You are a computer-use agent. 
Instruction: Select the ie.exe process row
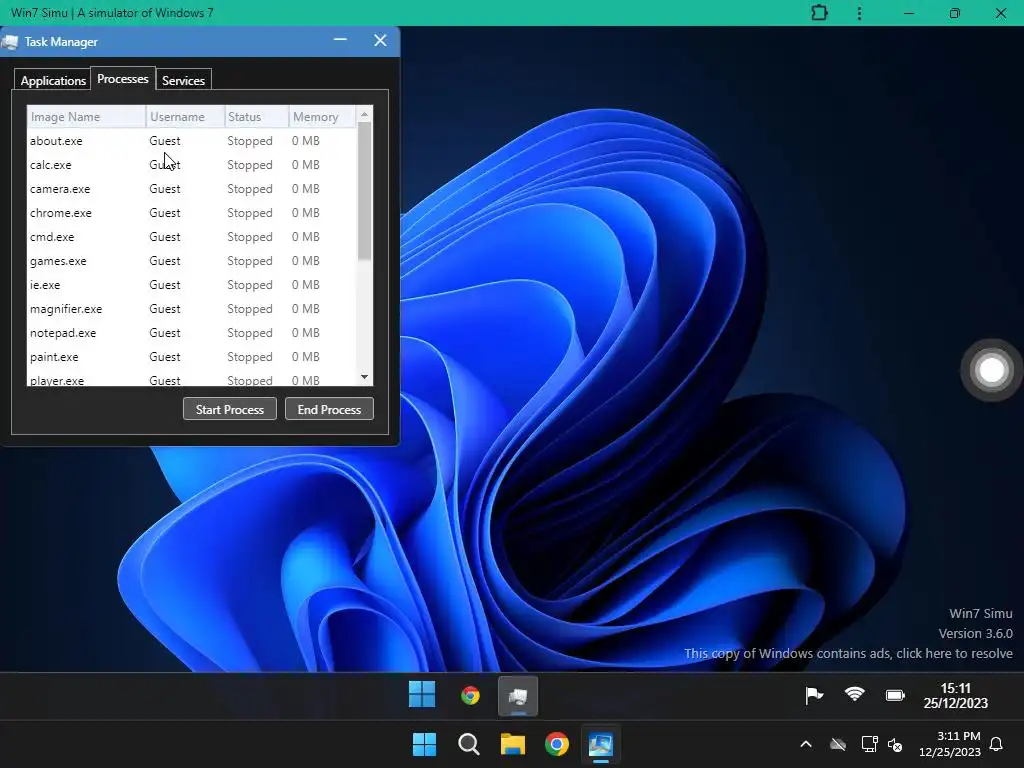192,285
